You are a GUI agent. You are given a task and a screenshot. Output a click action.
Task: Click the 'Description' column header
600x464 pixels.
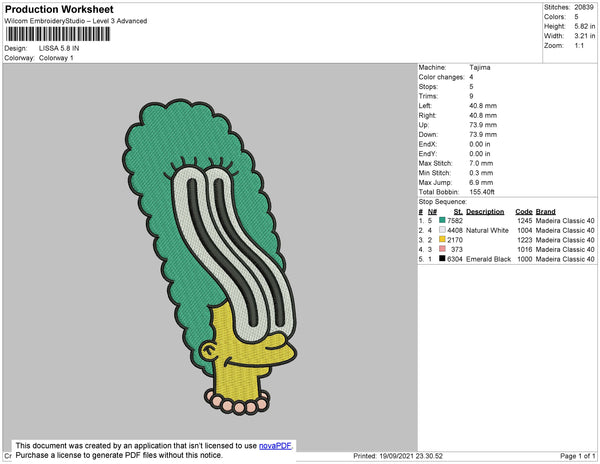485,212
